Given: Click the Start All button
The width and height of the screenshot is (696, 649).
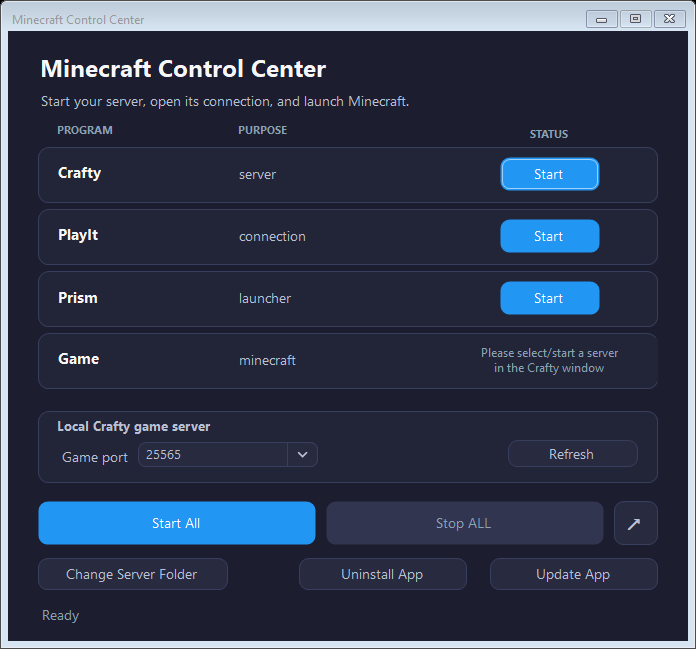Looking at the screenshot, I should pos(177,523).
